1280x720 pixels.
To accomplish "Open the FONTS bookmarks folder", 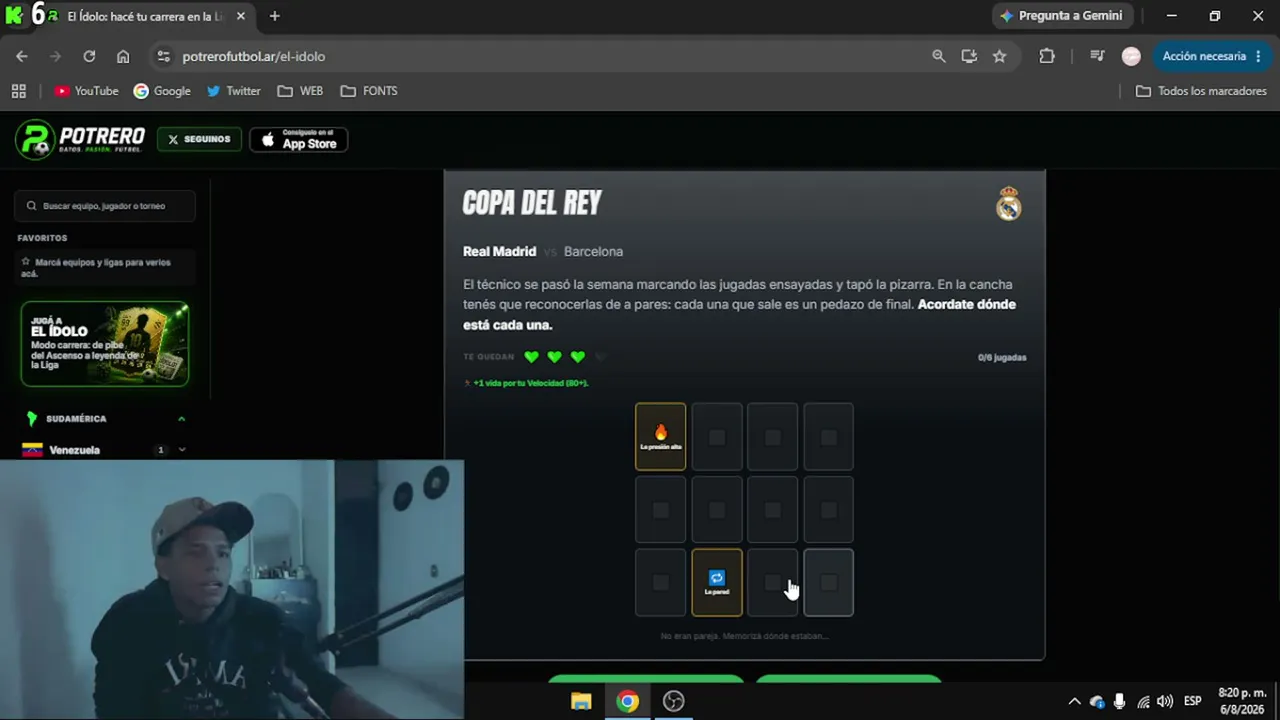I will click(368, 91).
